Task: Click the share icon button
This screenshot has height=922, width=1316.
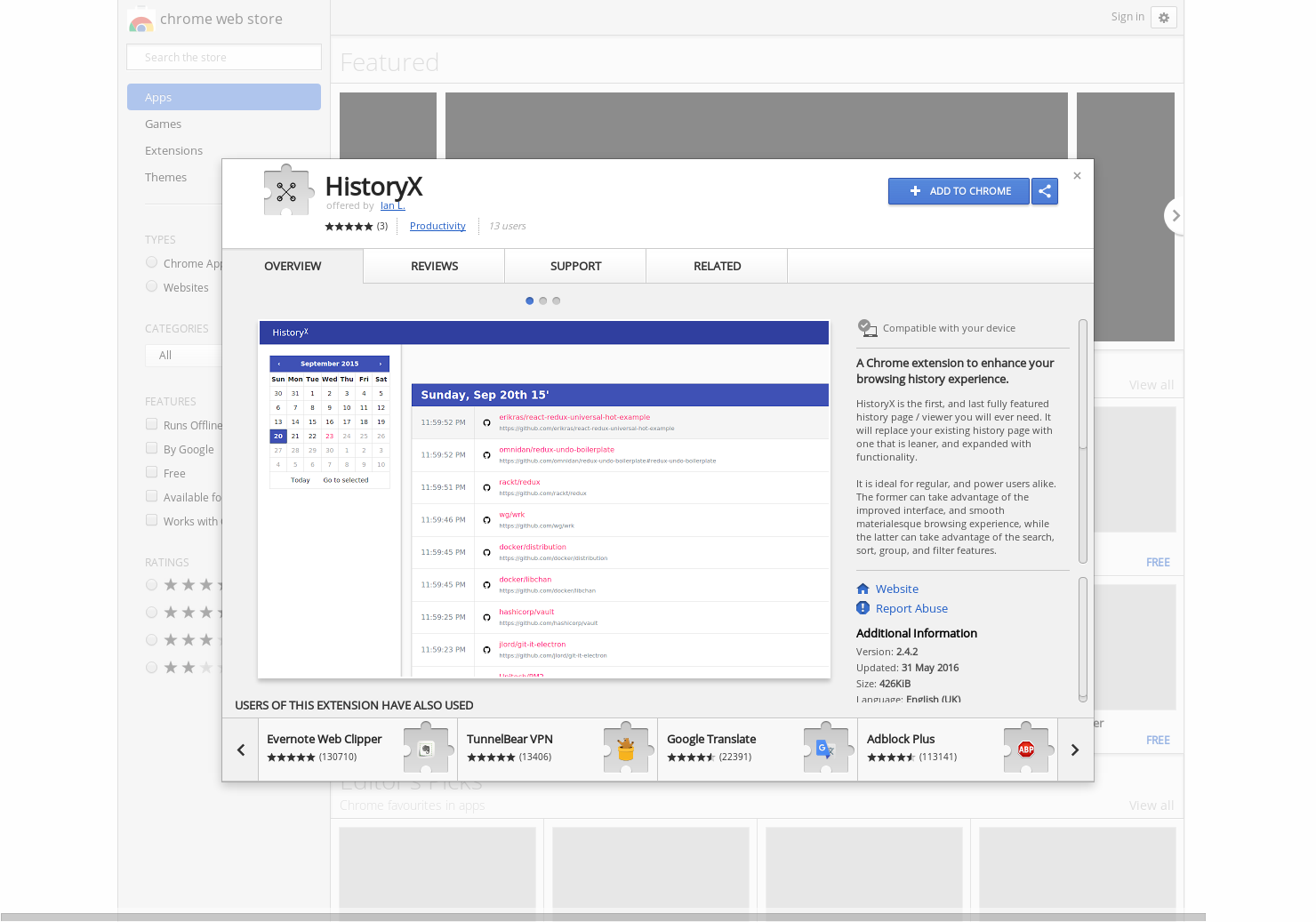Action: click(x=1045, y=191)
